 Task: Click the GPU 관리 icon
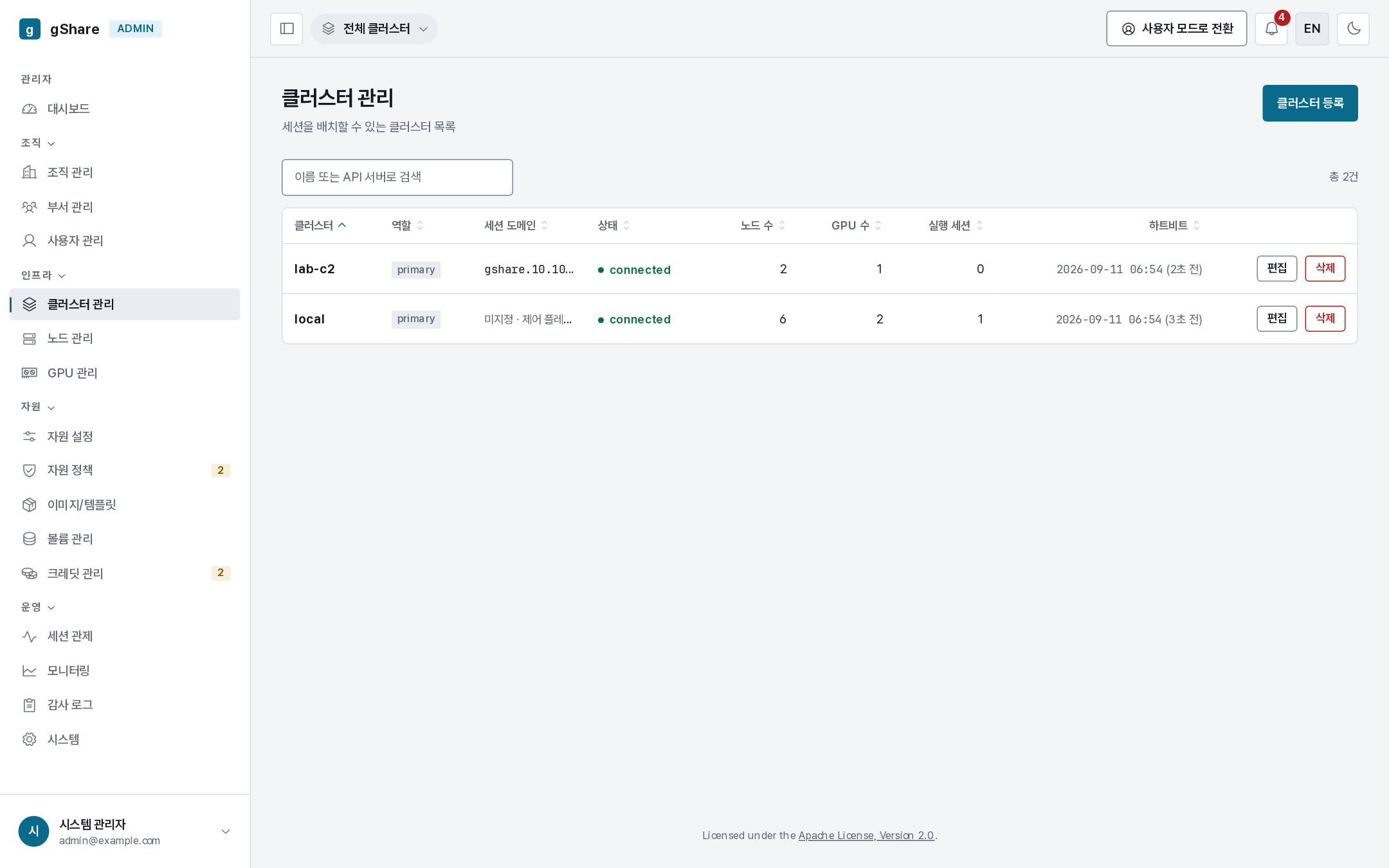[30, 373]
